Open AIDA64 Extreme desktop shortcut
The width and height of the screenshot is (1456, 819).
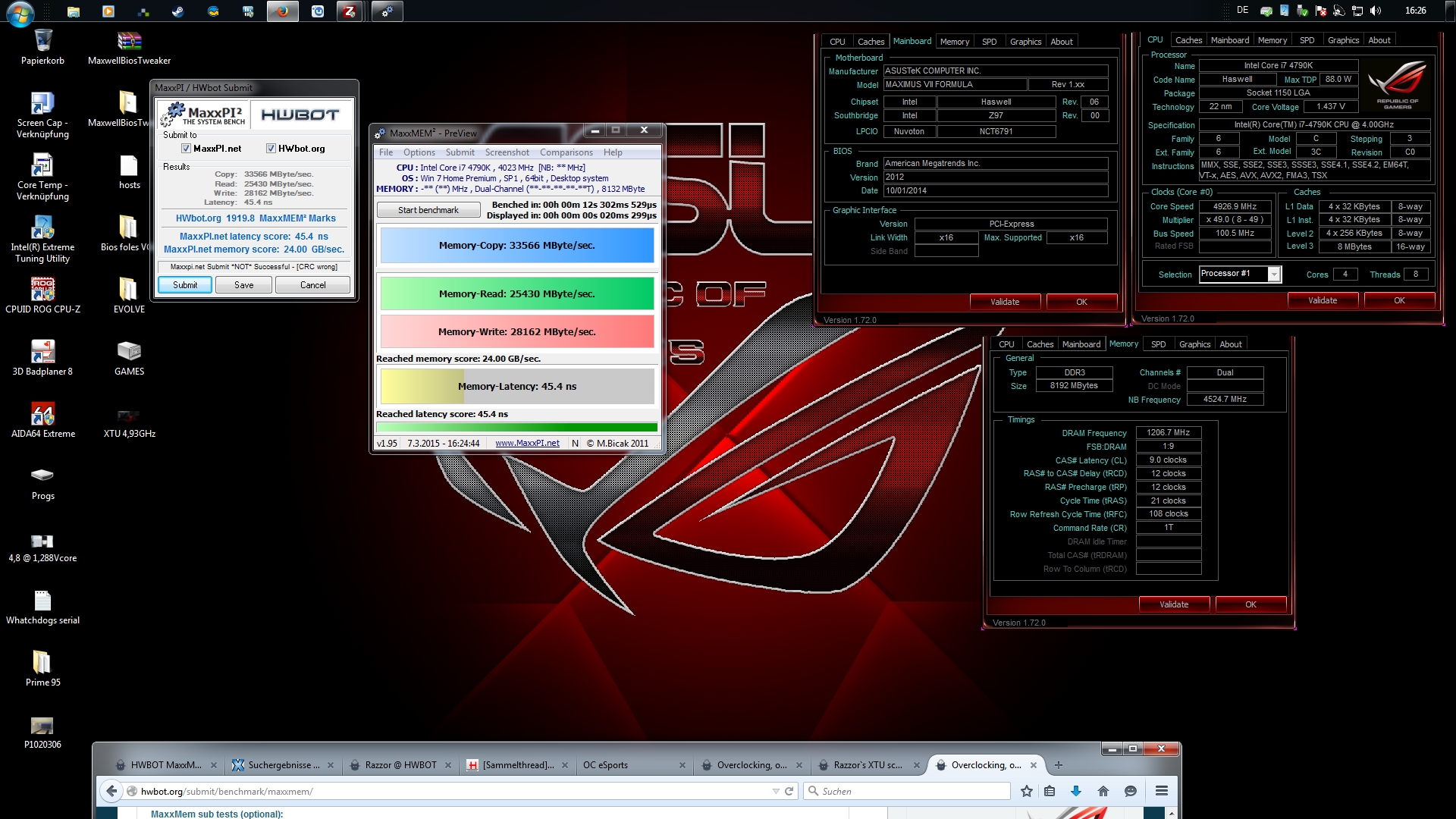pyautogui.click(x=42, y=420)
